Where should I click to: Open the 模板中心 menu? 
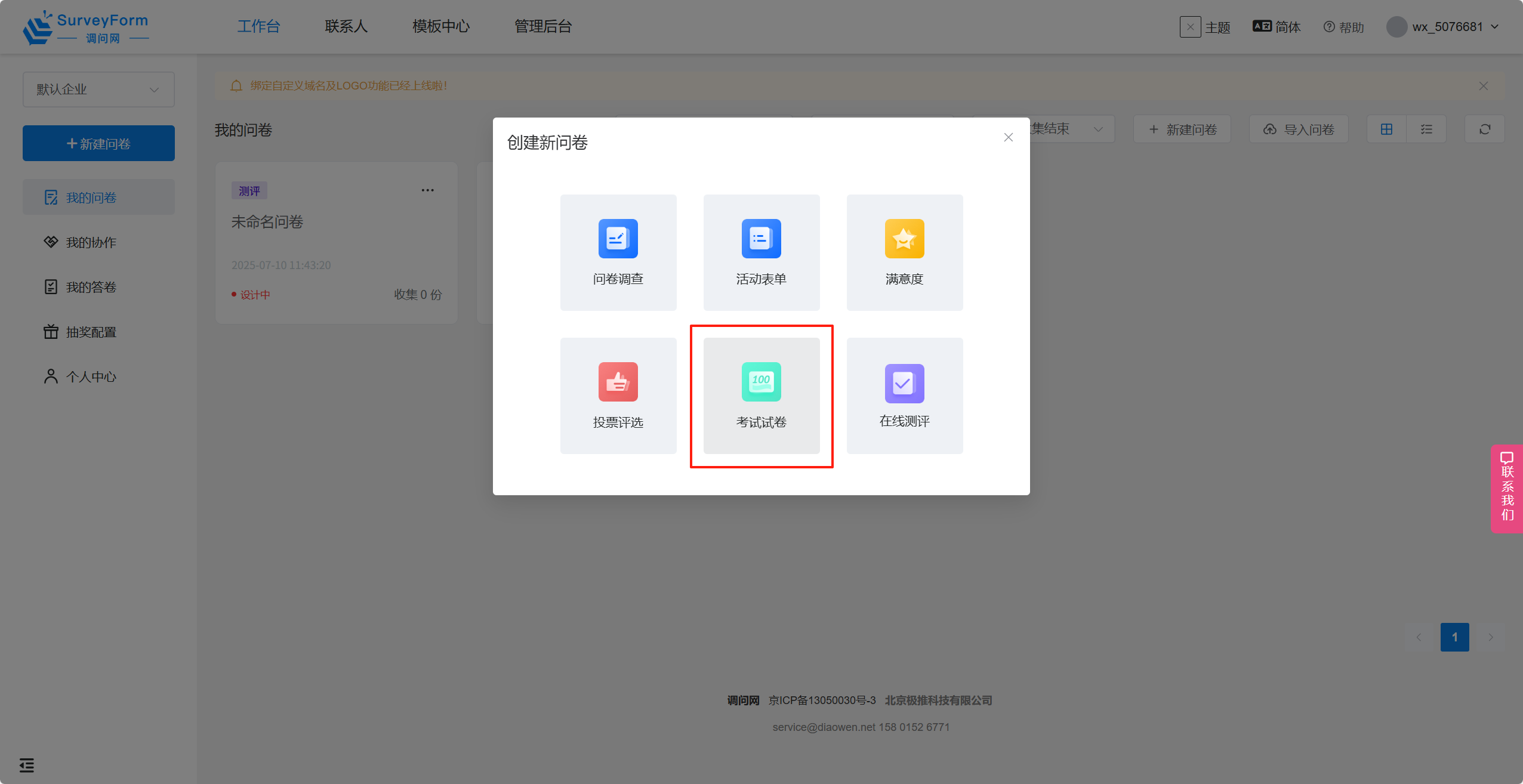[441, 27]
